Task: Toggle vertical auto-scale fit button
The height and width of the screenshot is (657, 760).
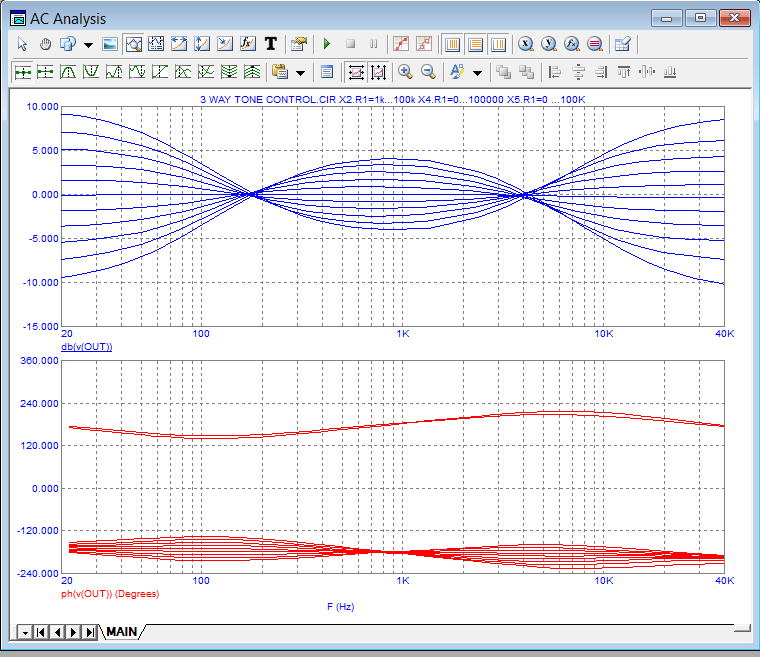Action: [378, 72]
